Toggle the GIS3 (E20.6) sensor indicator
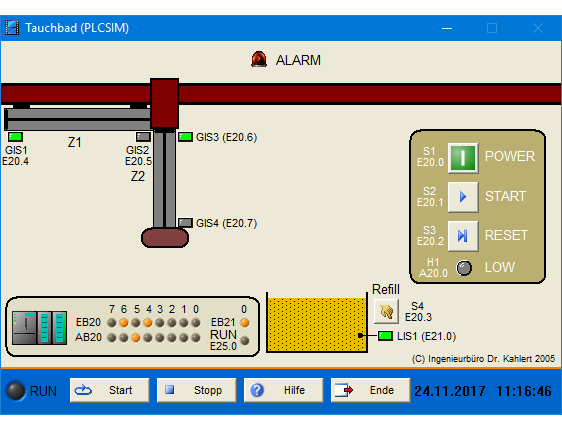 click(x=185, y=137)
